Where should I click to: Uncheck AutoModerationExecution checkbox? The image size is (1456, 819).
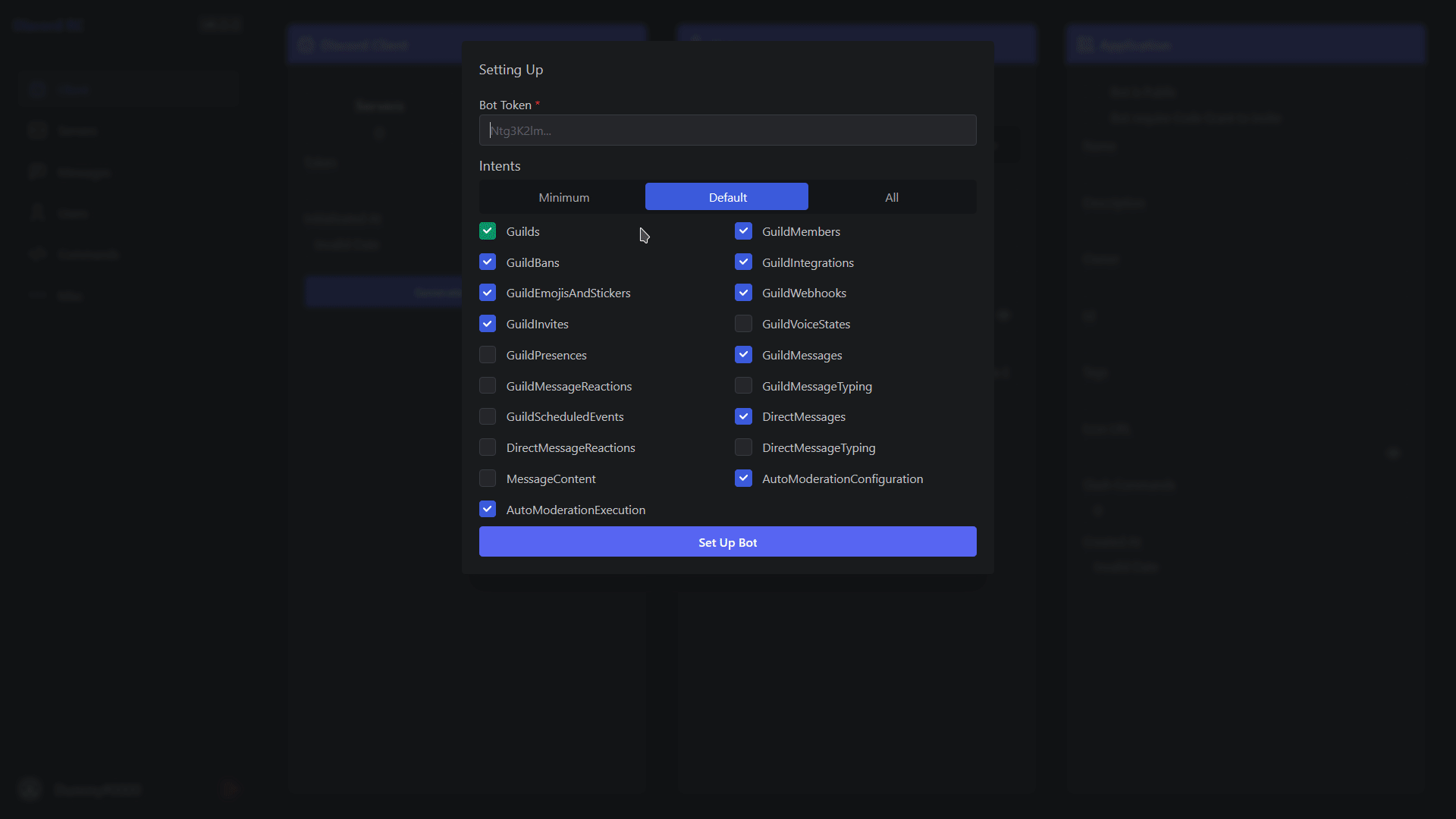pos(488,510)
